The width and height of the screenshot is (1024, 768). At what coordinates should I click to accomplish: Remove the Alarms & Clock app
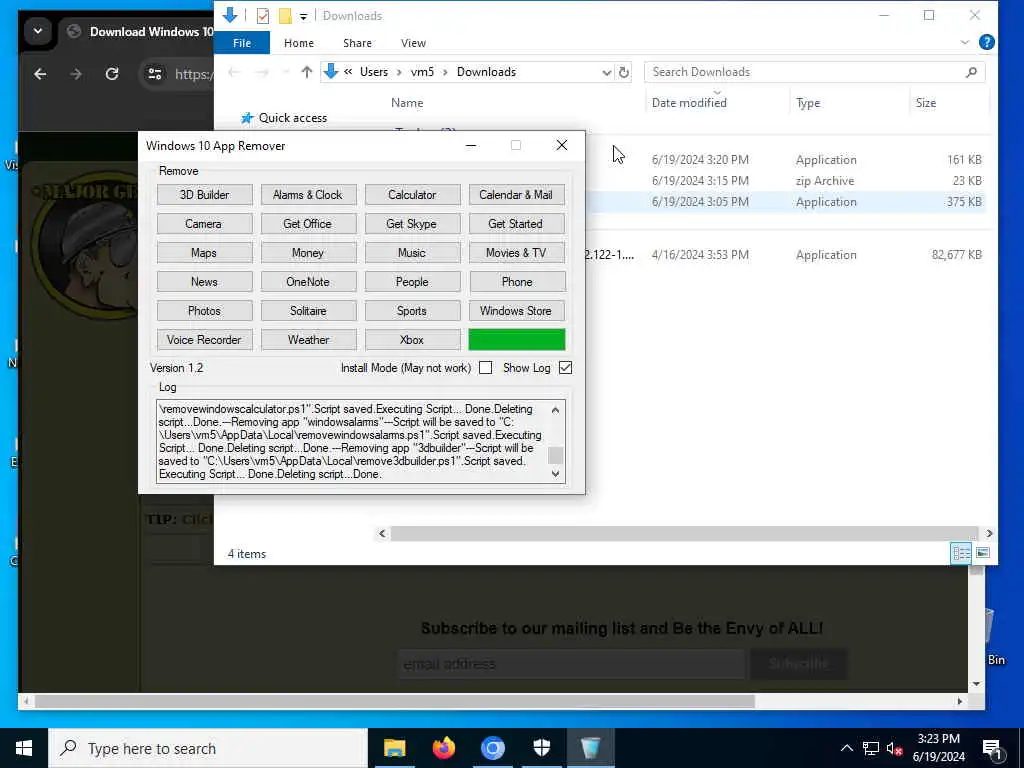pos(308,195)
